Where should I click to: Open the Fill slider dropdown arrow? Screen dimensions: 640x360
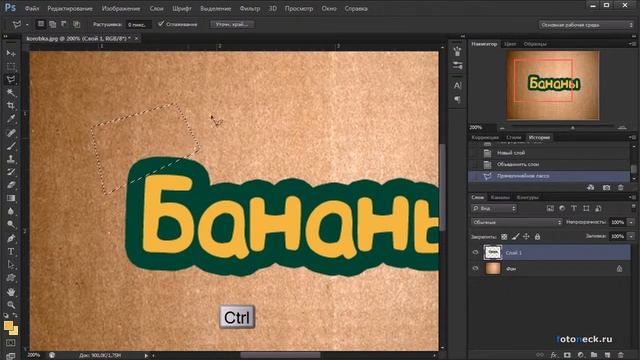point(631,236)
